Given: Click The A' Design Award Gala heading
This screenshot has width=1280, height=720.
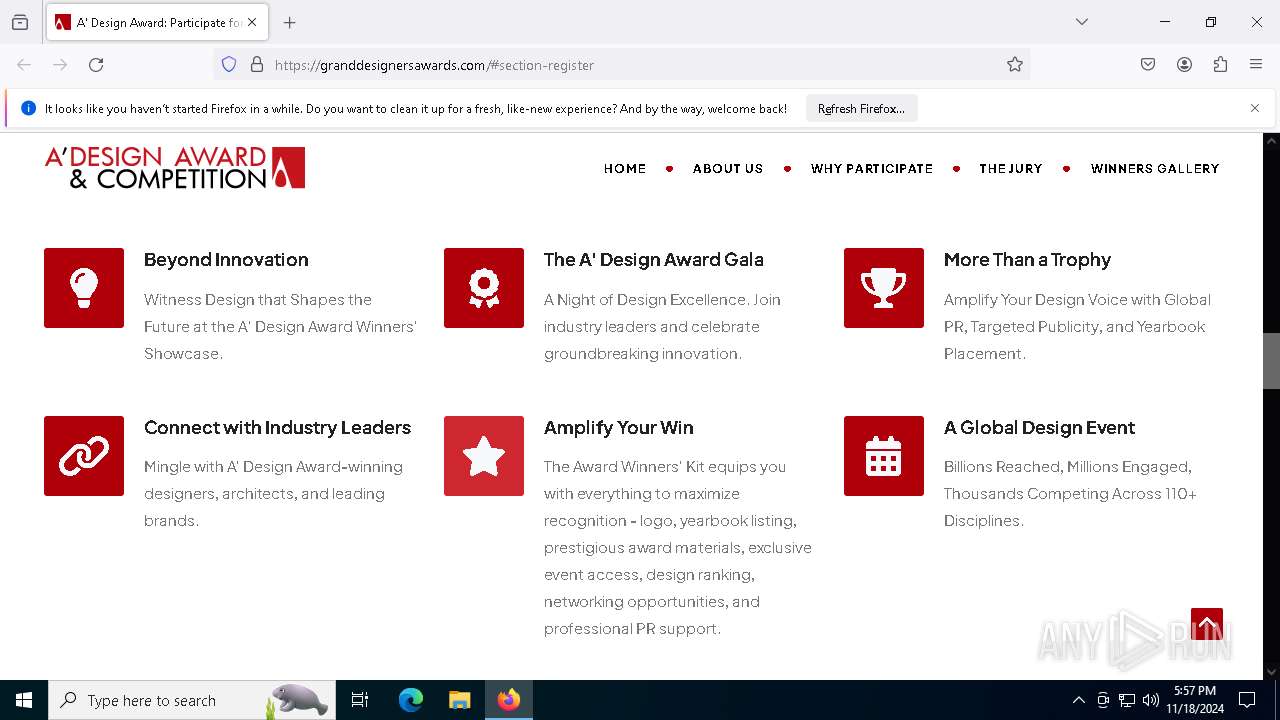Looking at the screenshot, I should pyautogui.click(x=654, y=260).
